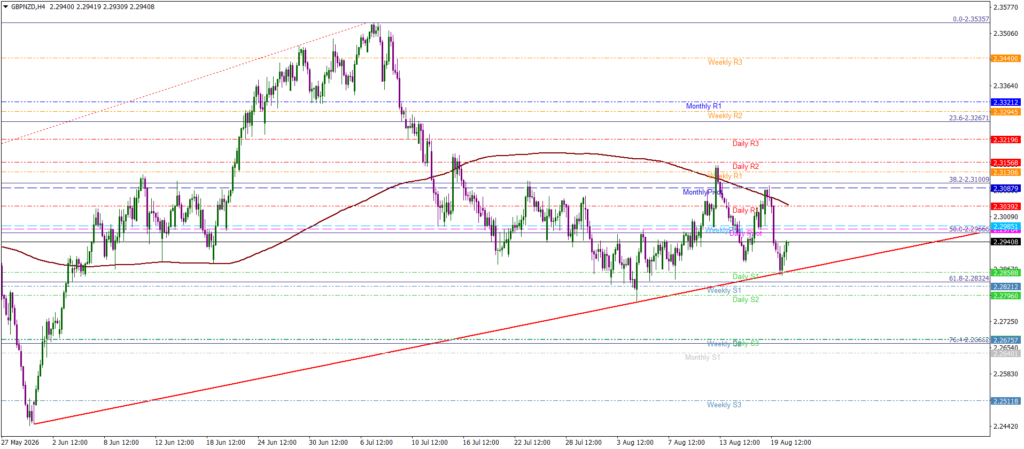Click the Weekly R2 pivot label
Viewport: 1024px width, 449px height.
724,116
